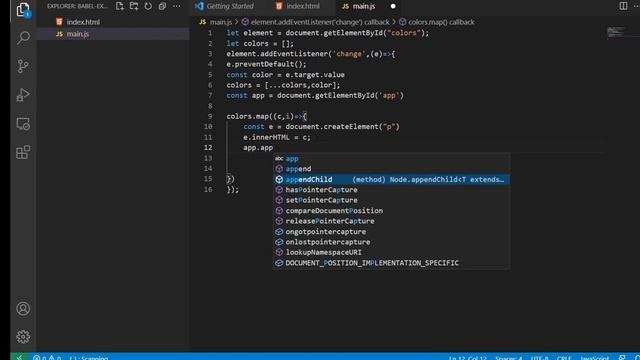640x360 pixels.
Task: Open the Search view in activity bar
Action: pos(23,38)
